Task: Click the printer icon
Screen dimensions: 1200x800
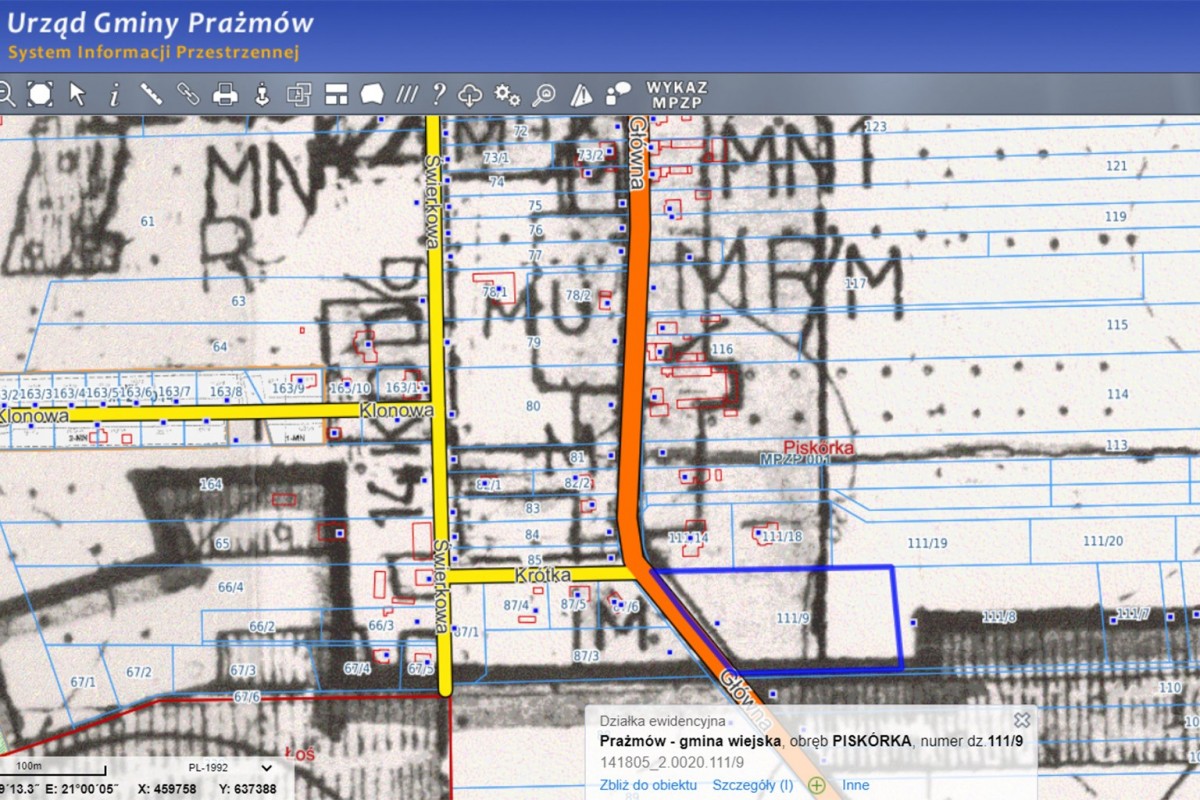Action: (x=226, y=95)
